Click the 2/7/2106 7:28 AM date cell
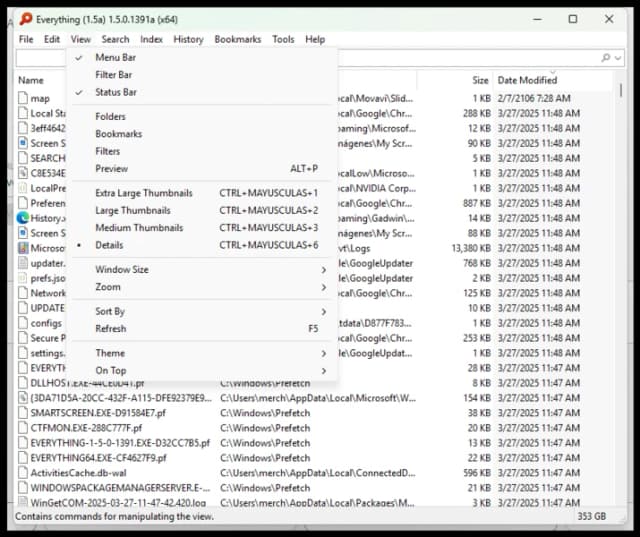 click(534, 98)
